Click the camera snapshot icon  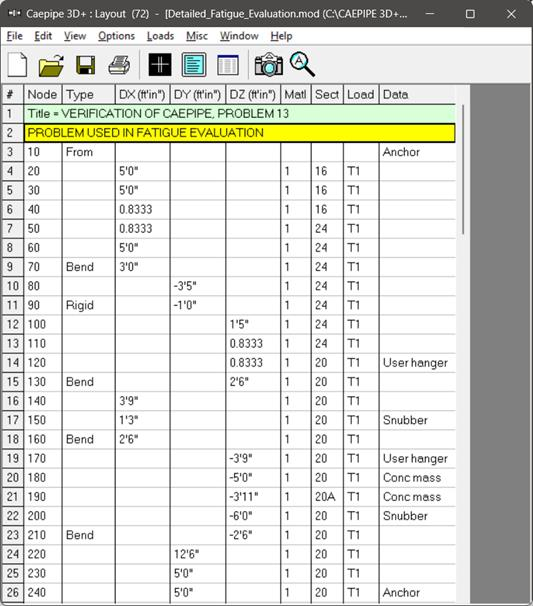point(269,65)
